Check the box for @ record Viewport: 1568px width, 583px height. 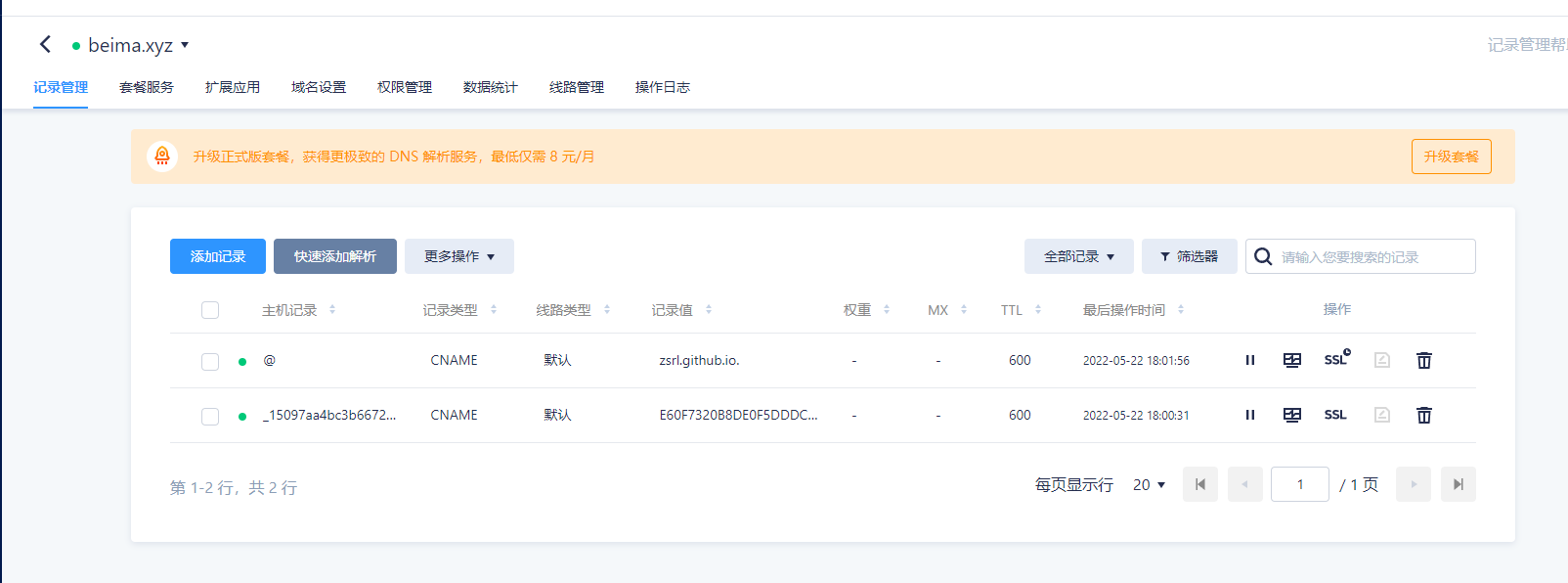pos(210,362)
